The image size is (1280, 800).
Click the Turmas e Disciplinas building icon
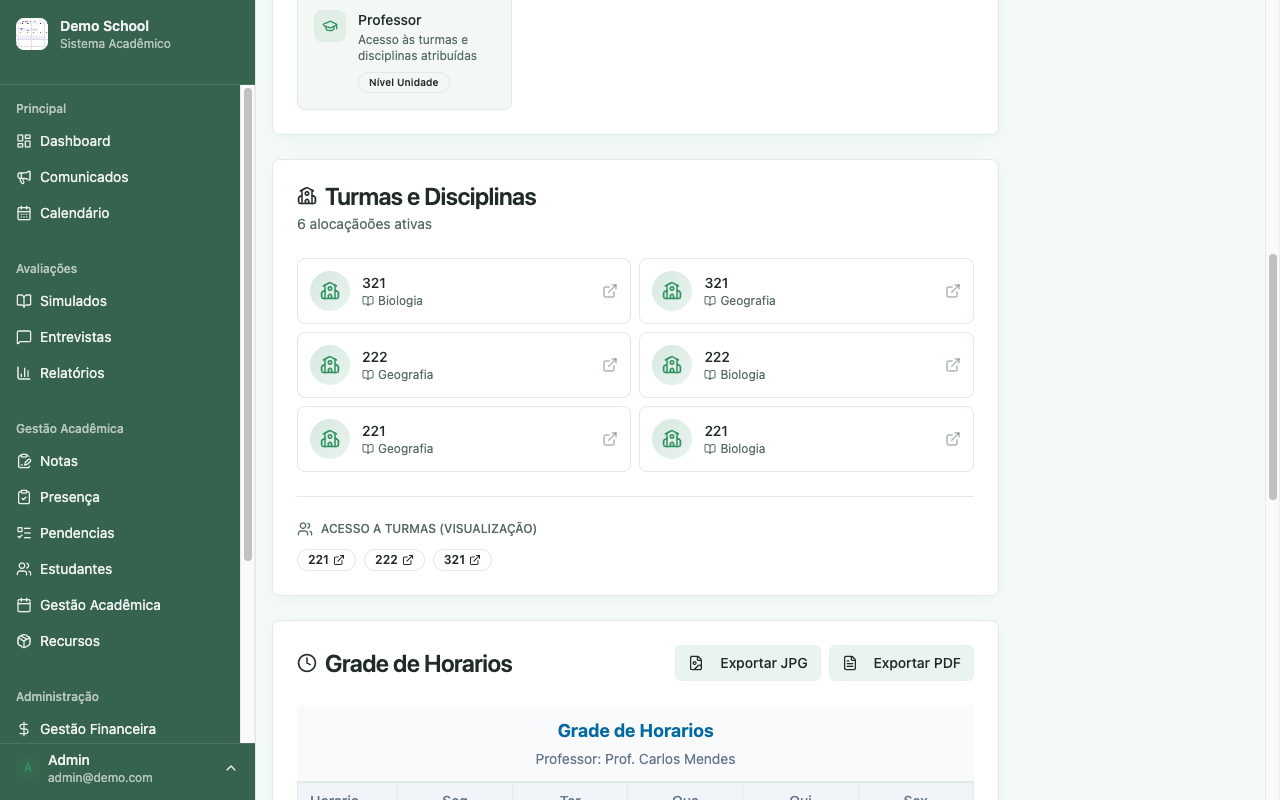click(307, 196)
